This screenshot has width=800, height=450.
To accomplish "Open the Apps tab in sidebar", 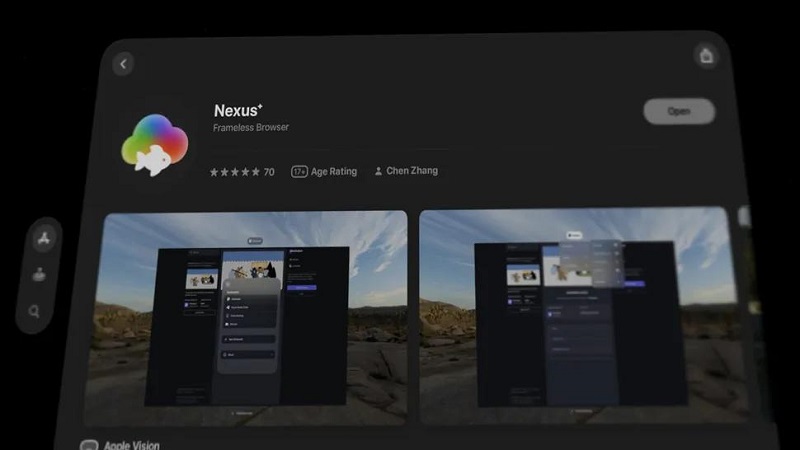I will 41,238.
